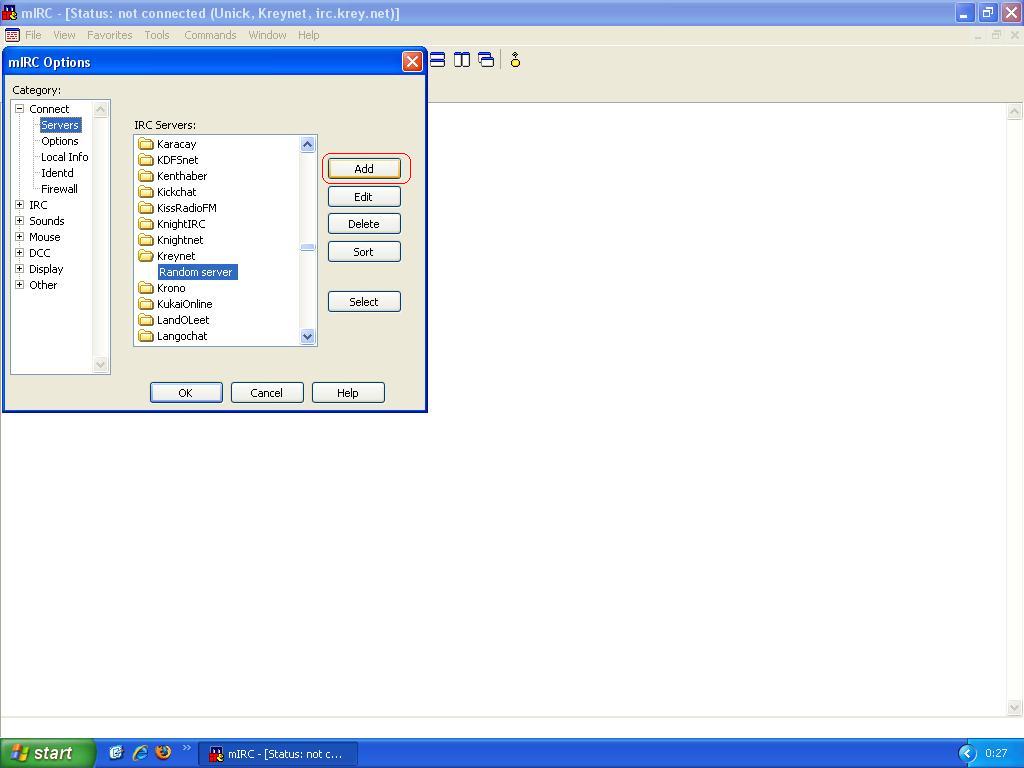This screenshot has width=1024, height=768.
Task: Expand the DCC category
Action: click(20, 253)
